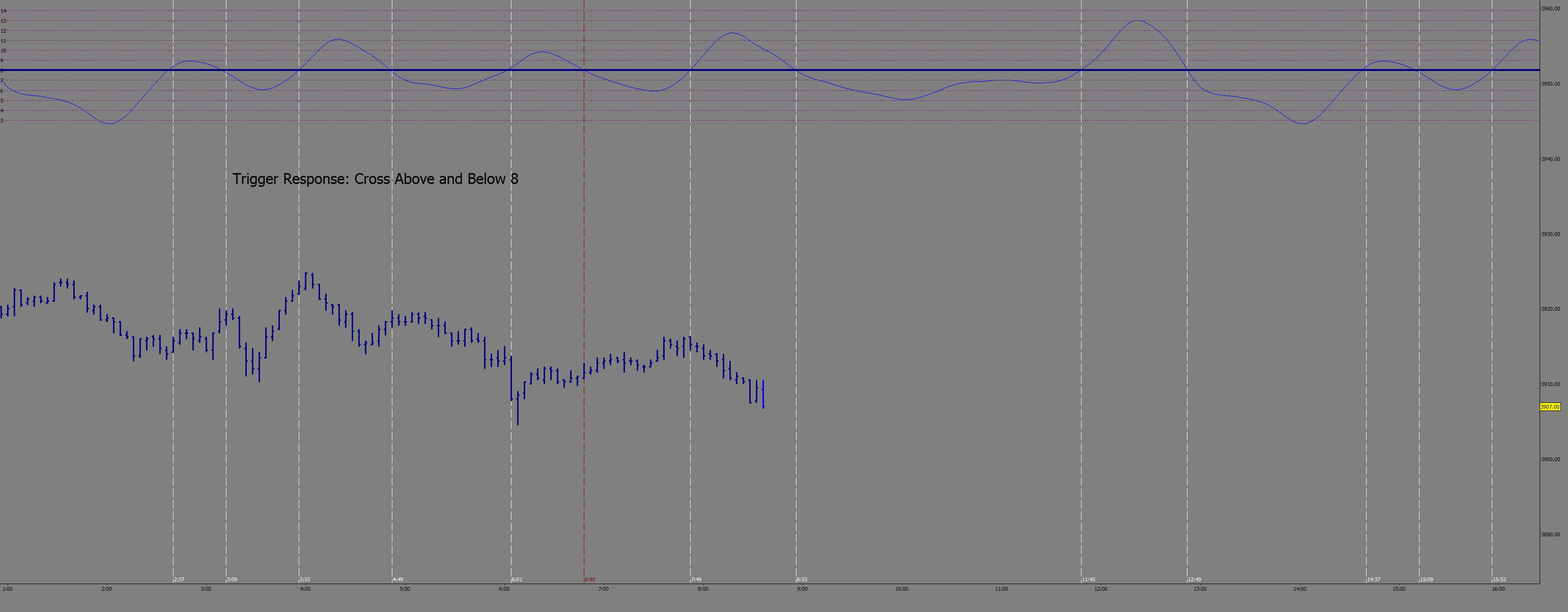Click the 11:00 time axis label
The height and width of the screenshot is (612, 1568).
click(x=1001, y=589)
